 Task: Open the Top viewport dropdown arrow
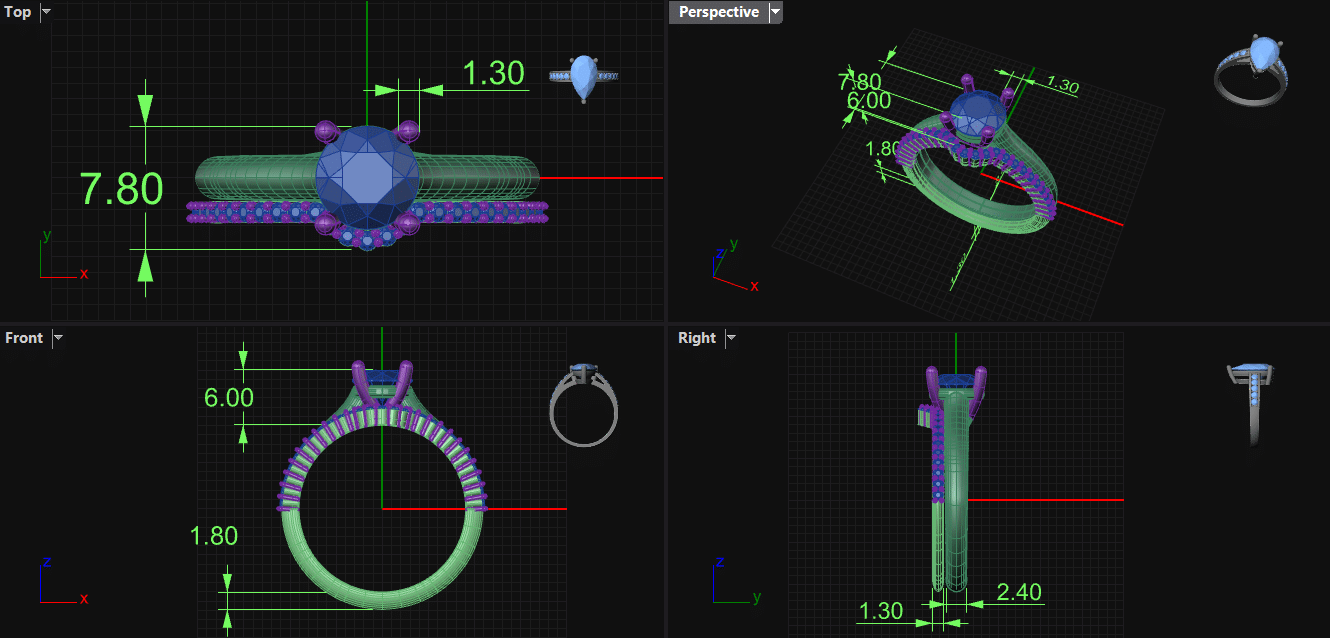pos(46,12)
